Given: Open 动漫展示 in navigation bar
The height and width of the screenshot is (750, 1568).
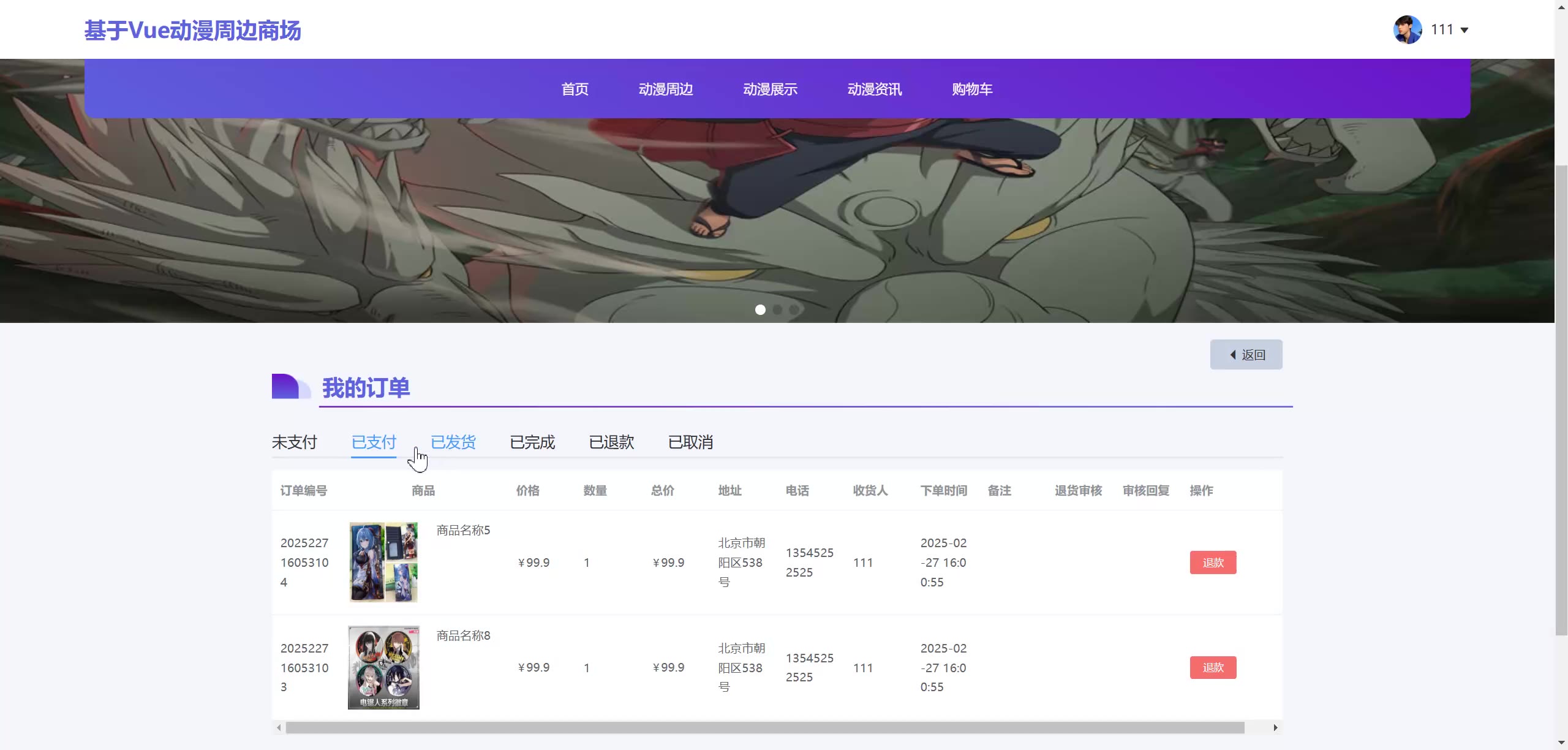Looking at the screenshot, I should coord(770,89).
